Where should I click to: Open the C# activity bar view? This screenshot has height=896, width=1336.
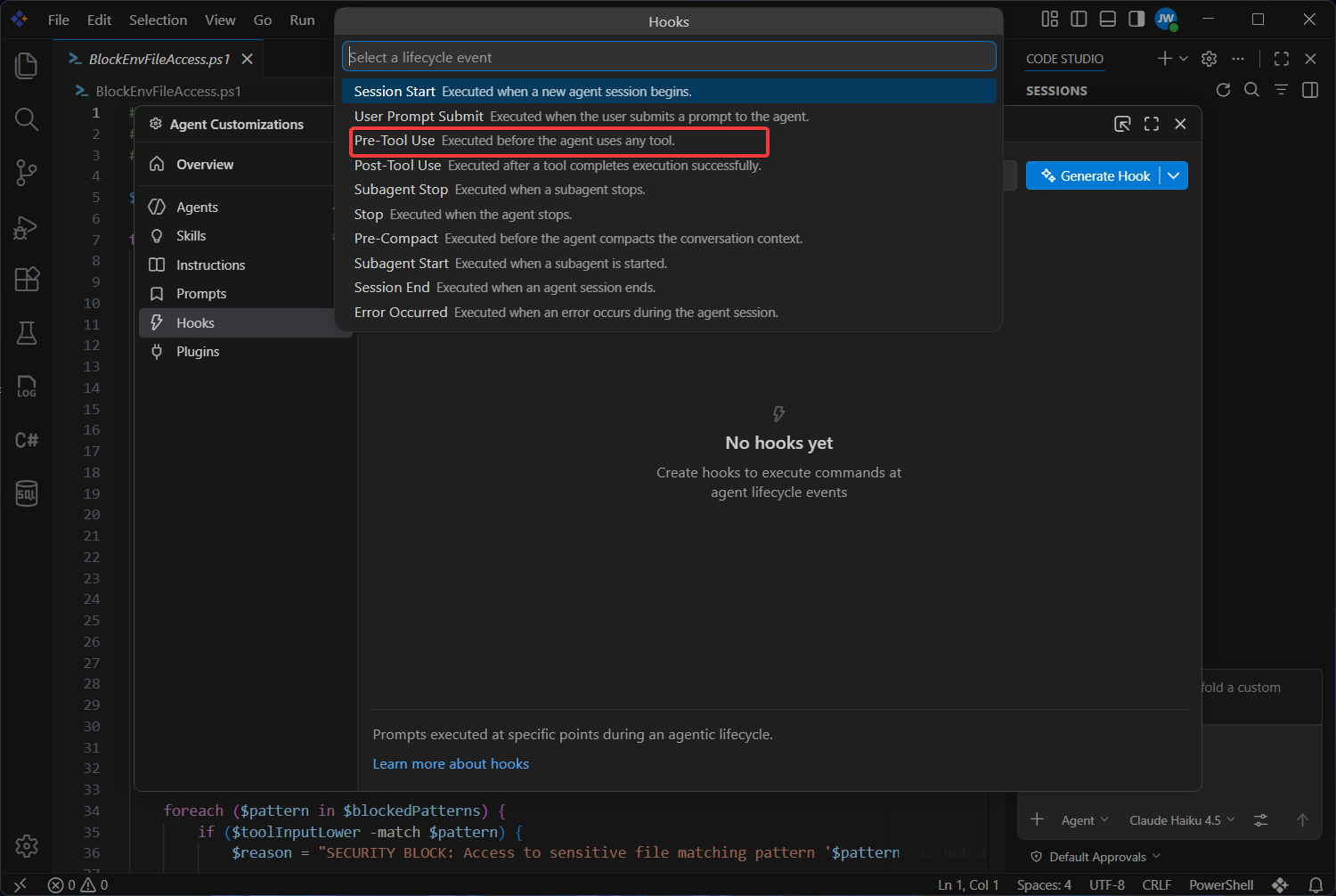[27, 440]
